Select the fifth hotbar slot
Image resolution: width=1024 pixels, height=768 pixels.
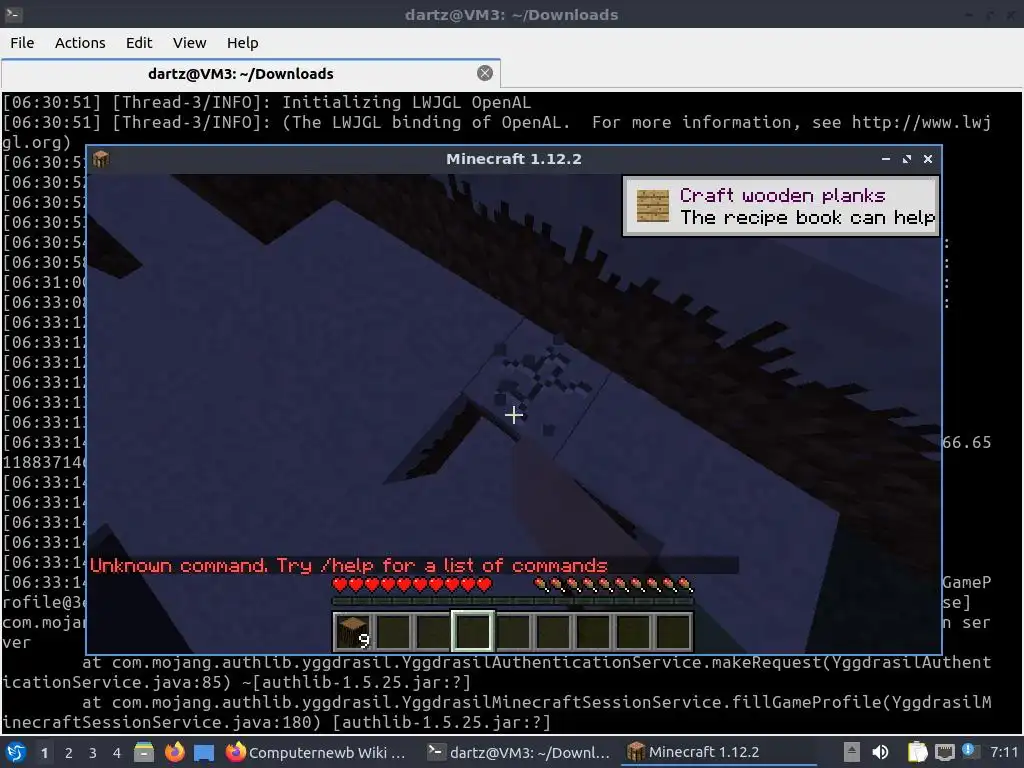(x=513, y=632)
